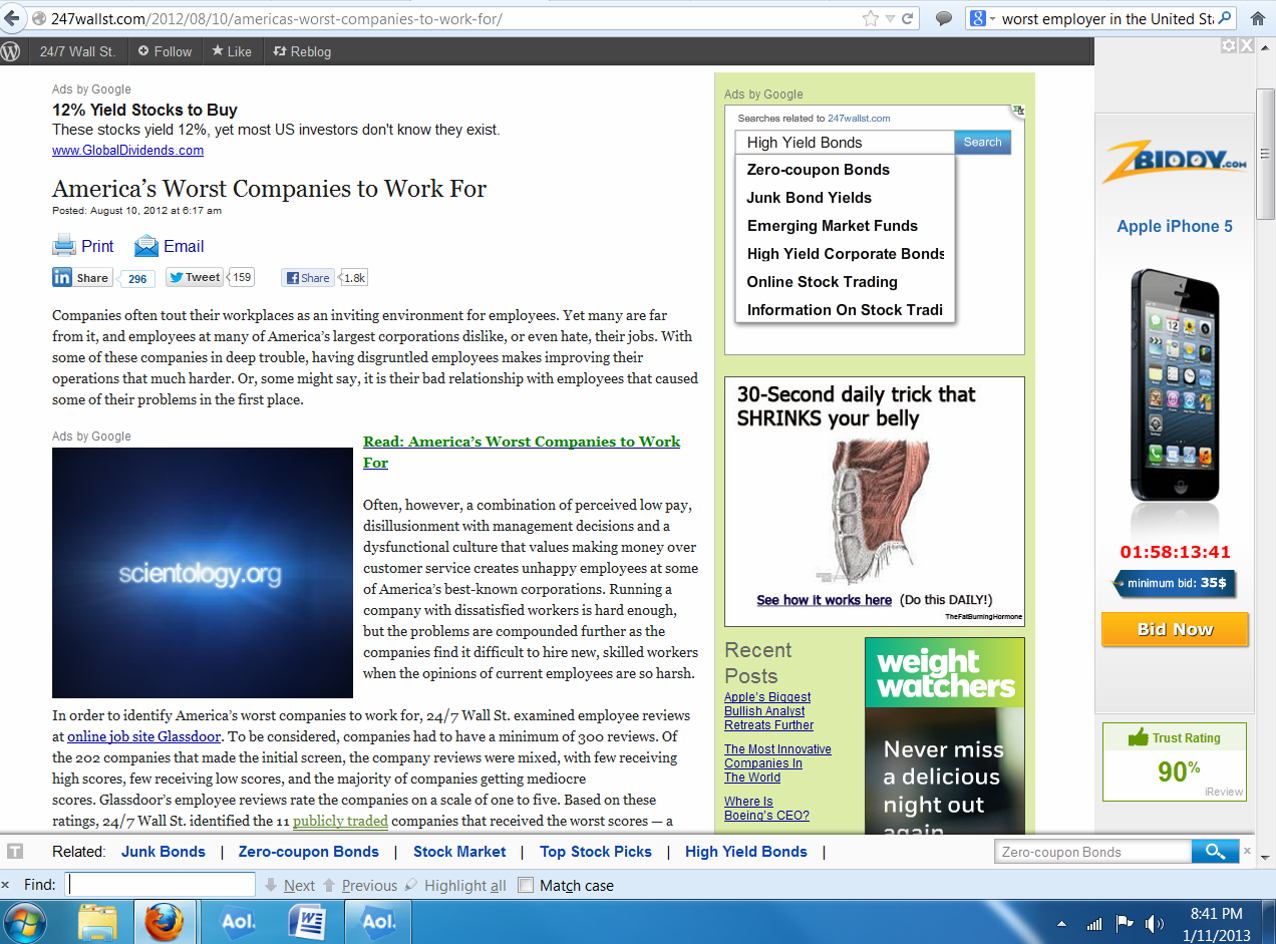Open the sidebar ad settings gear icon
The height and width of the screenshot is (944, 1276).
pyautogui.click(x=1228, y=46)
